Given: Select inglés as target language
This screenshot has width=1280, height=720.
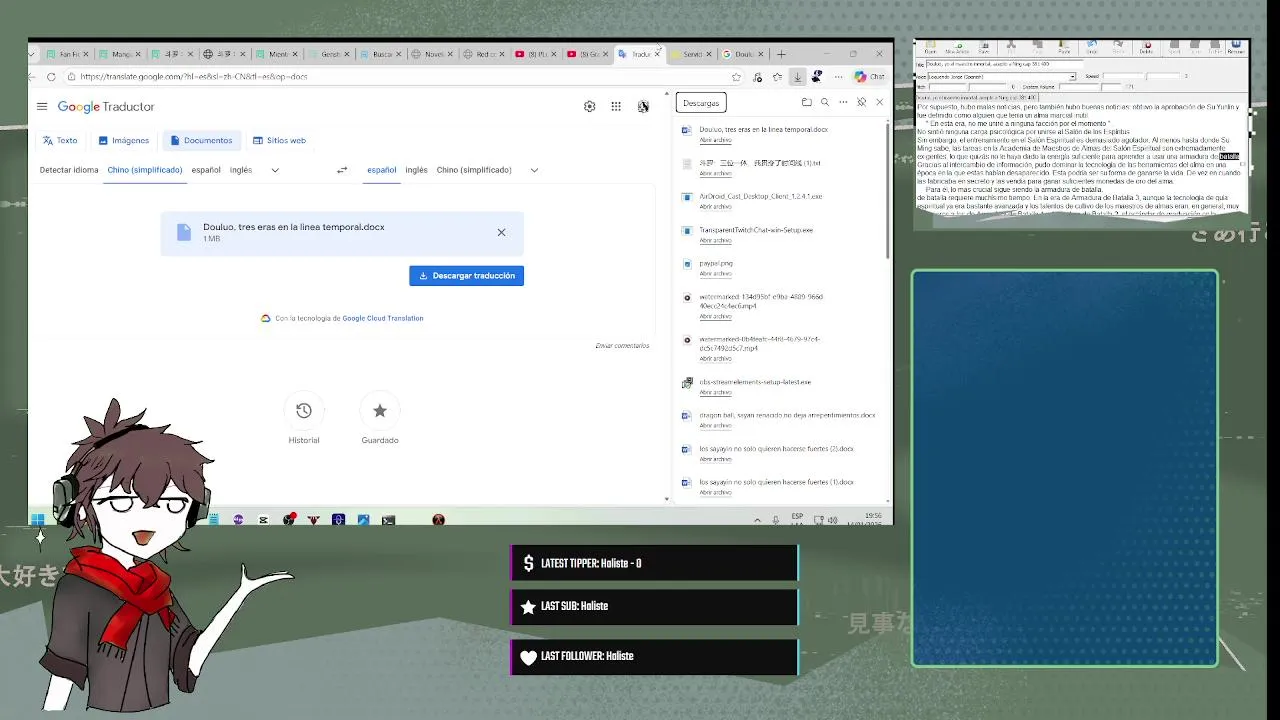Looking at the screenshot, I should (x=416, y=170).
